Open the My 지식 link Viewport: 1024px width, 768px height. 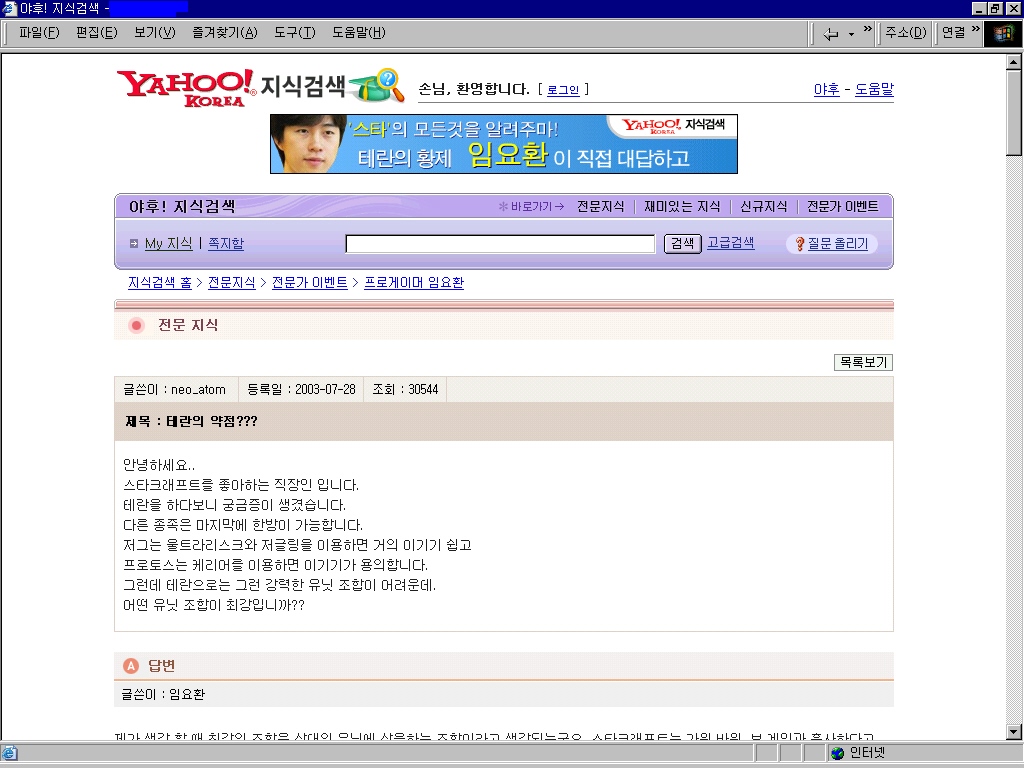coord(168,244)
